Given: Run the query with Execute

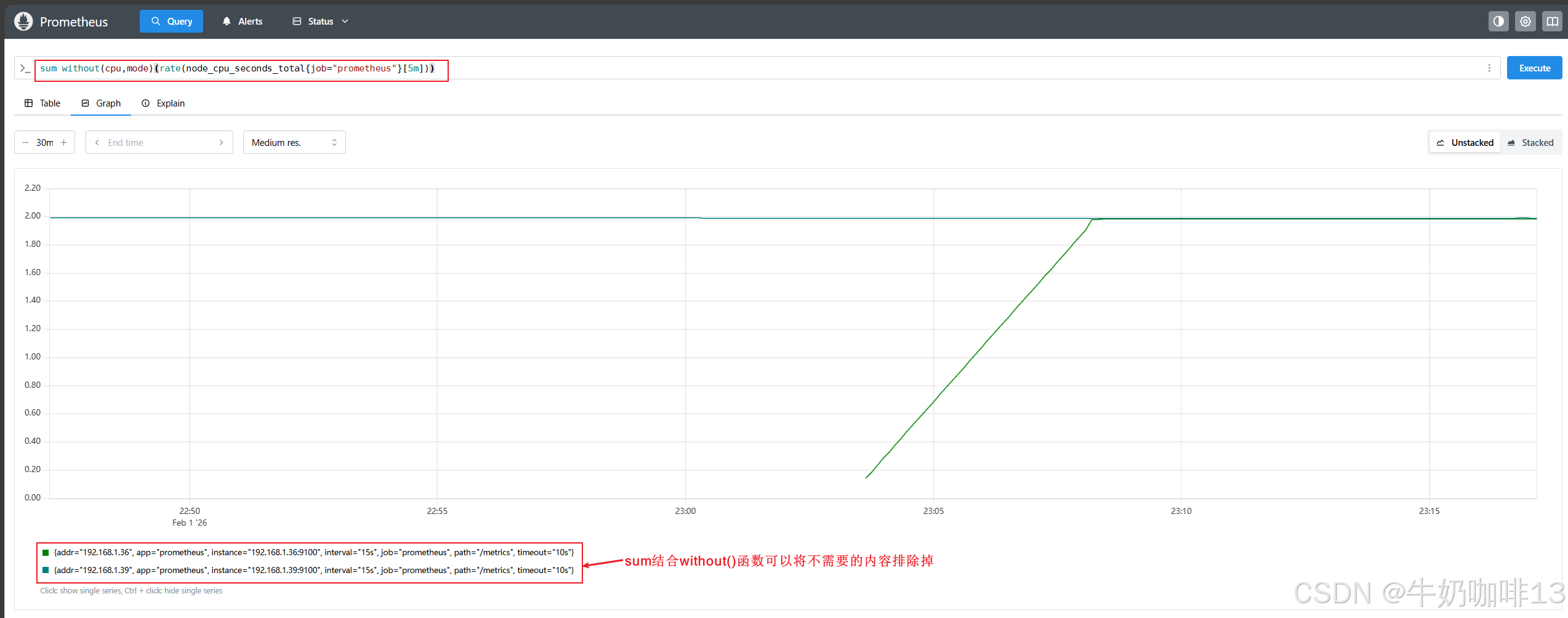Looking at the screenshot, I should 1534,68.
